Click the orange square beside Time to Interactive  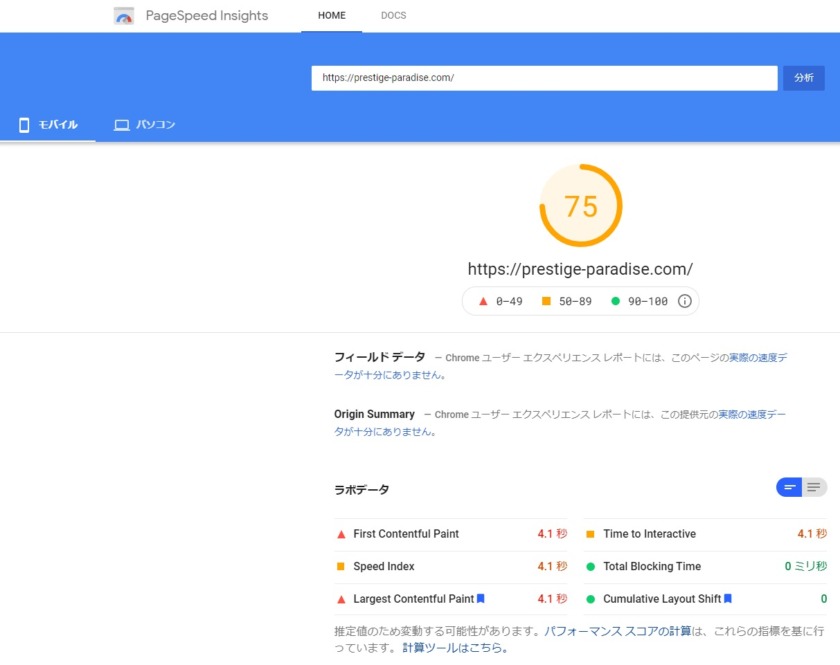590,534
